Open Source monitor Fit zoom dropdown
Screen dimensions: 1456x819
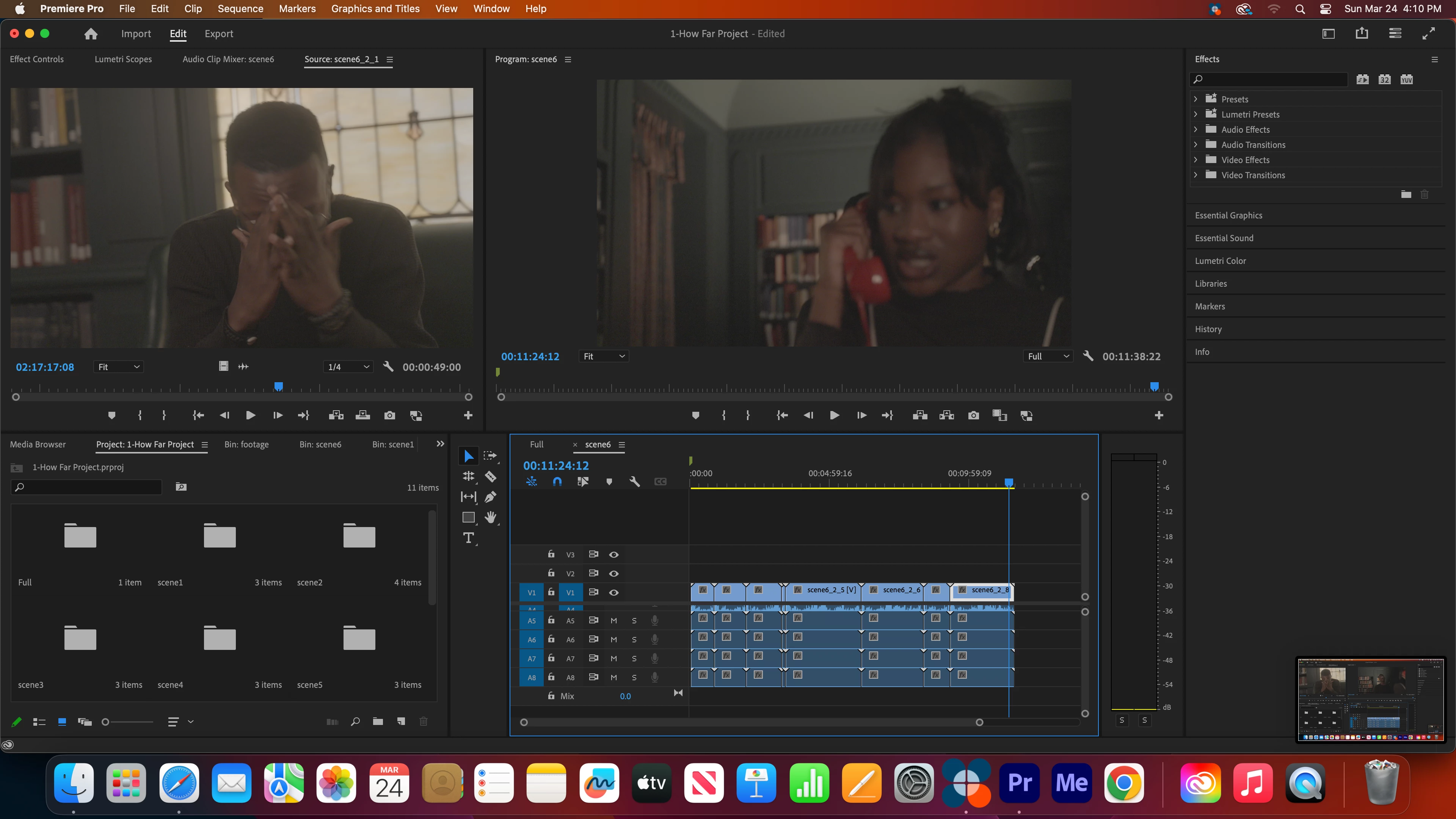pyautogui.click(x=118, y=367)
